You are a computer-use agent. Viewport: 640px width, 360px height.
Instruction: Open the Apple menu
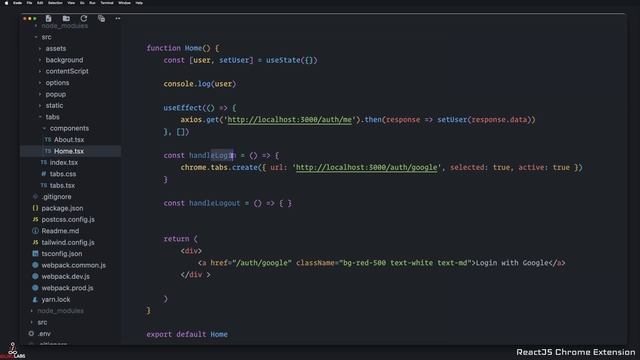click(6, 3)
